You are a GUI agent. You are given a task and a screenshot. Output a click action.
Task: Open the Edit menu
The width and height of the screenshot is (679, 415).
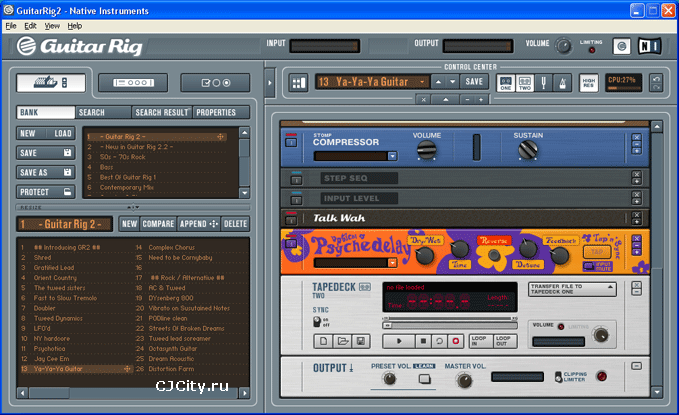click(30, 26)
